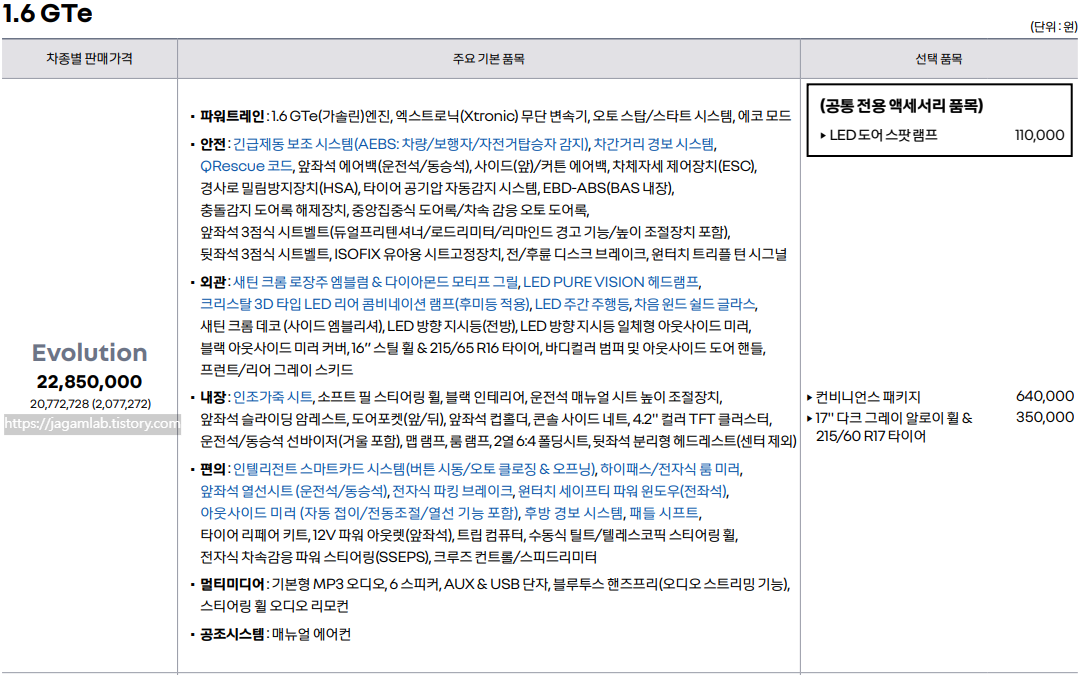1081x675 pixels.
Task: Click the '컨비니언스 패키지' option
Action: click(x=867, y=397)
